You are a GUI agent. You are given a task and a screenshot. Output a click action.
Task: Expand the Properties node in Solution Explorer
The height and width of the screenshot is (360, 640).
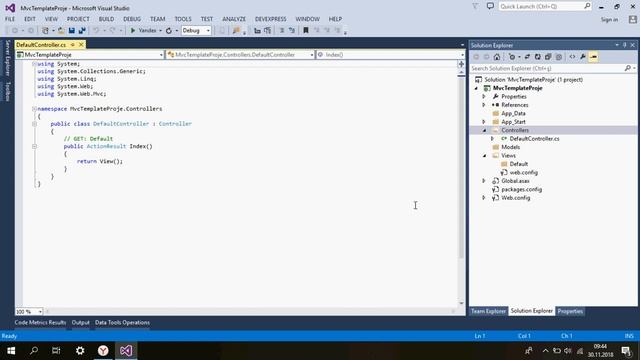[484, 97]
